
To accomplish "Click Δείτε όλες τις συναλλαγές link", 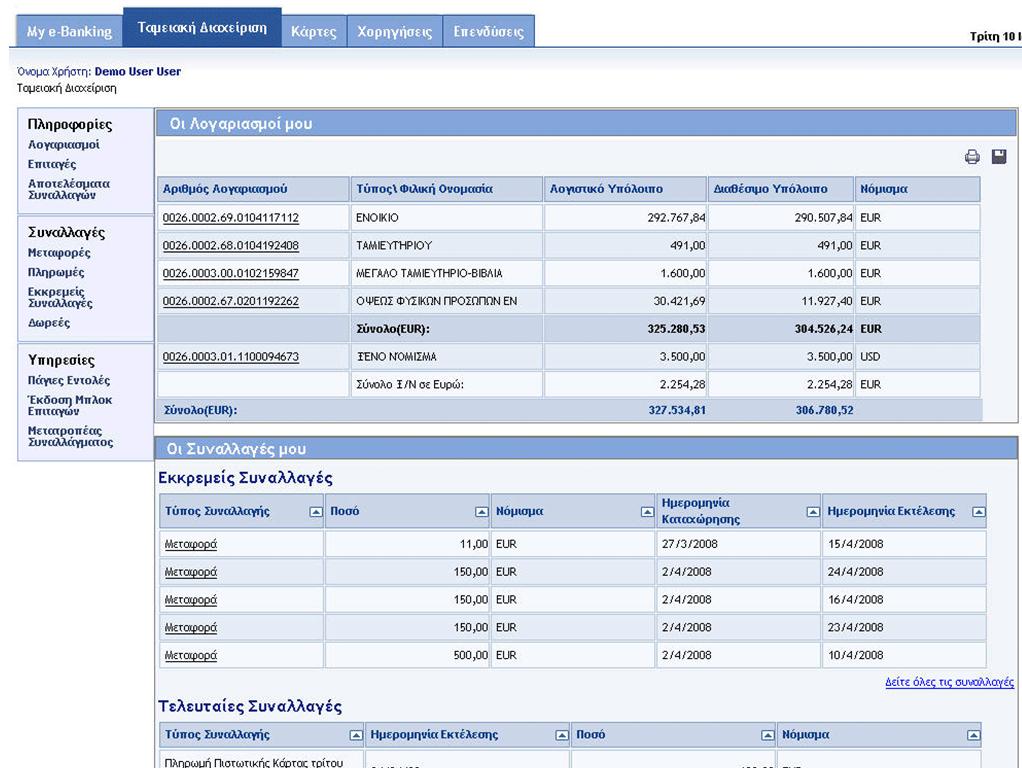I will coord(949,683).
